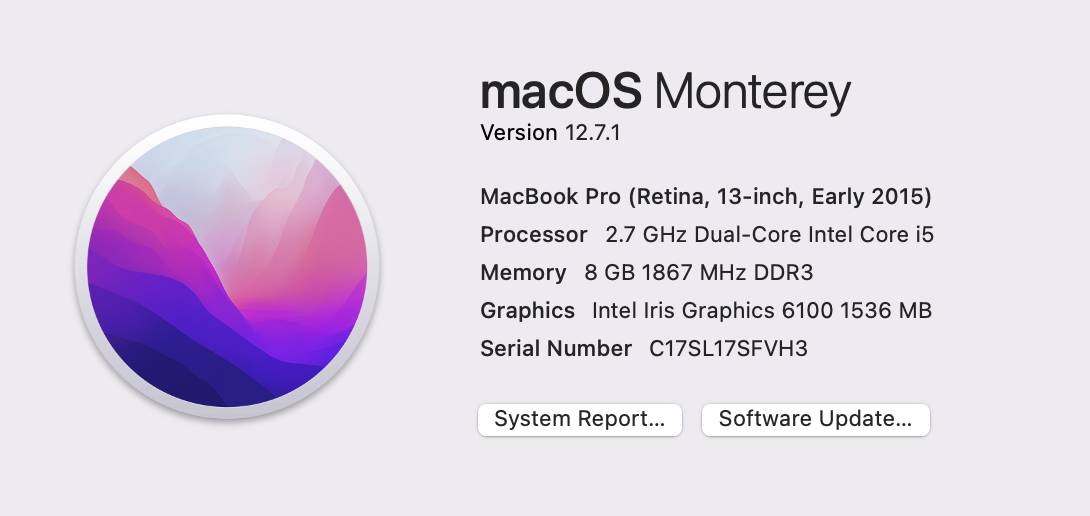Click the Graphics label
Viewport: 1090px width, 516px height.
point(528,311)
